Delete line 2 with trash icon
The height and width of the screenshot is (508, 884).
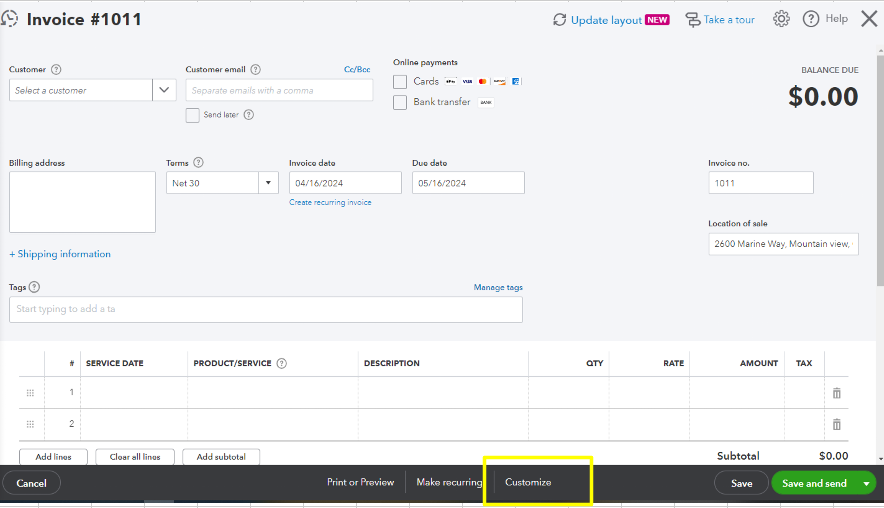pyautogui.click(x=837, y=424)
